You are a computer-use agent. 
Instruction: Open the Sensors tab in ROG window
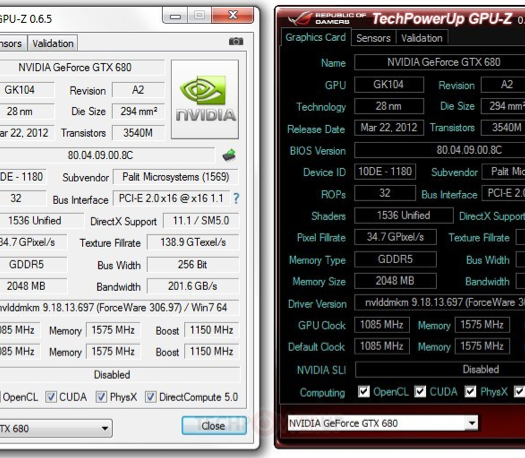[373, 38]
